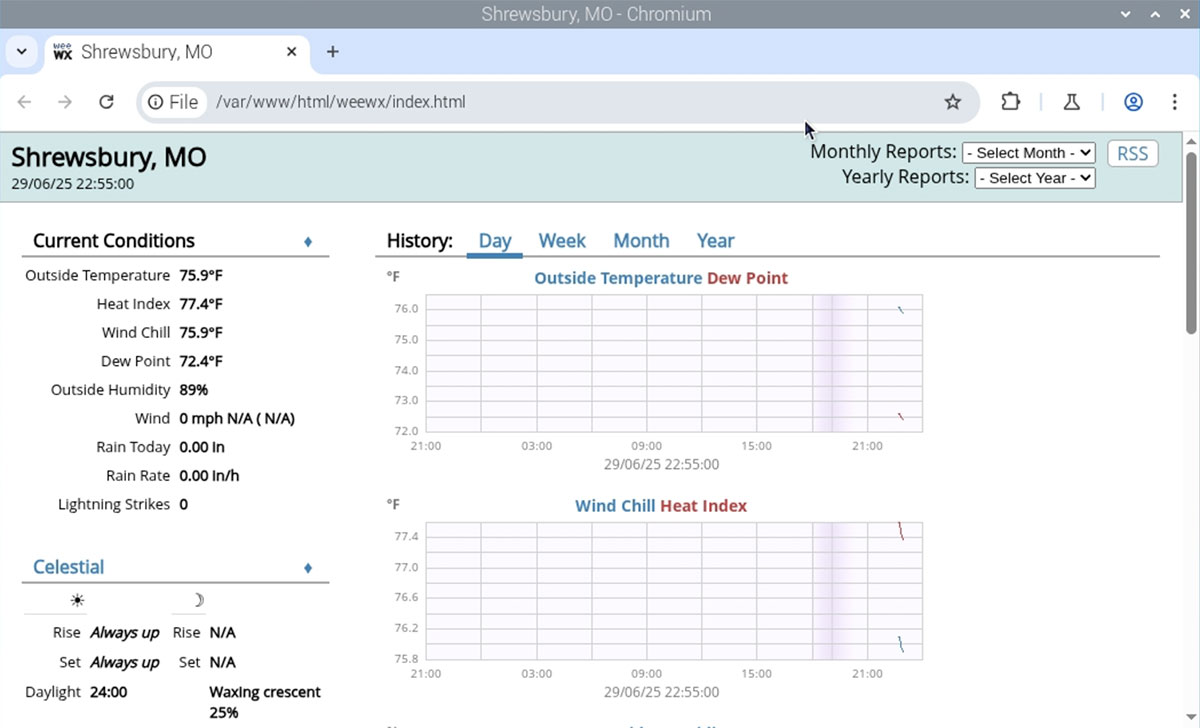Click the Current Conditions heading
The width and height of the screenshot is (1200, 728).
click(114, 241)
